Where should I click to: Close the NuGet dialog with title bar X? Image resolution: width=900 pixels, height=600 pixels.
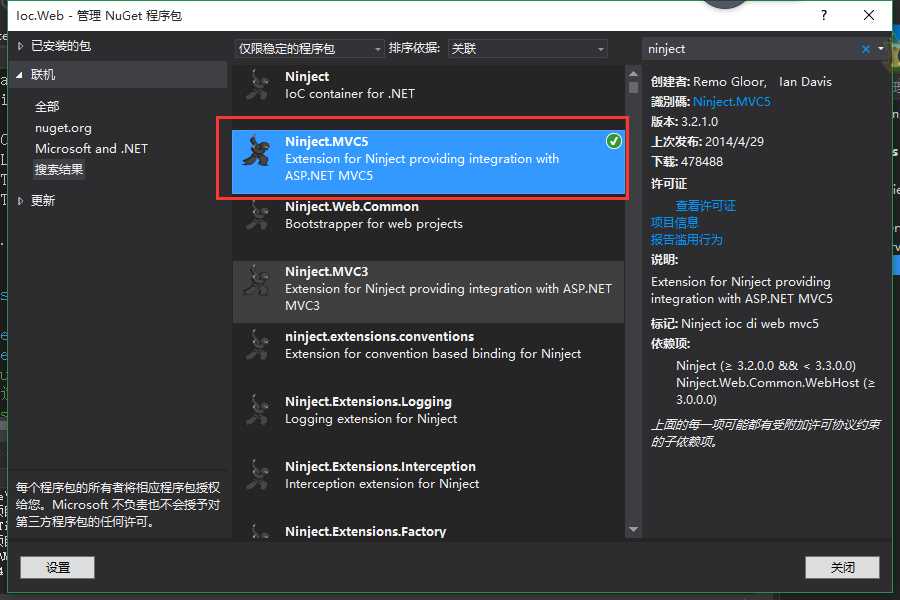[x=869, y=15]
